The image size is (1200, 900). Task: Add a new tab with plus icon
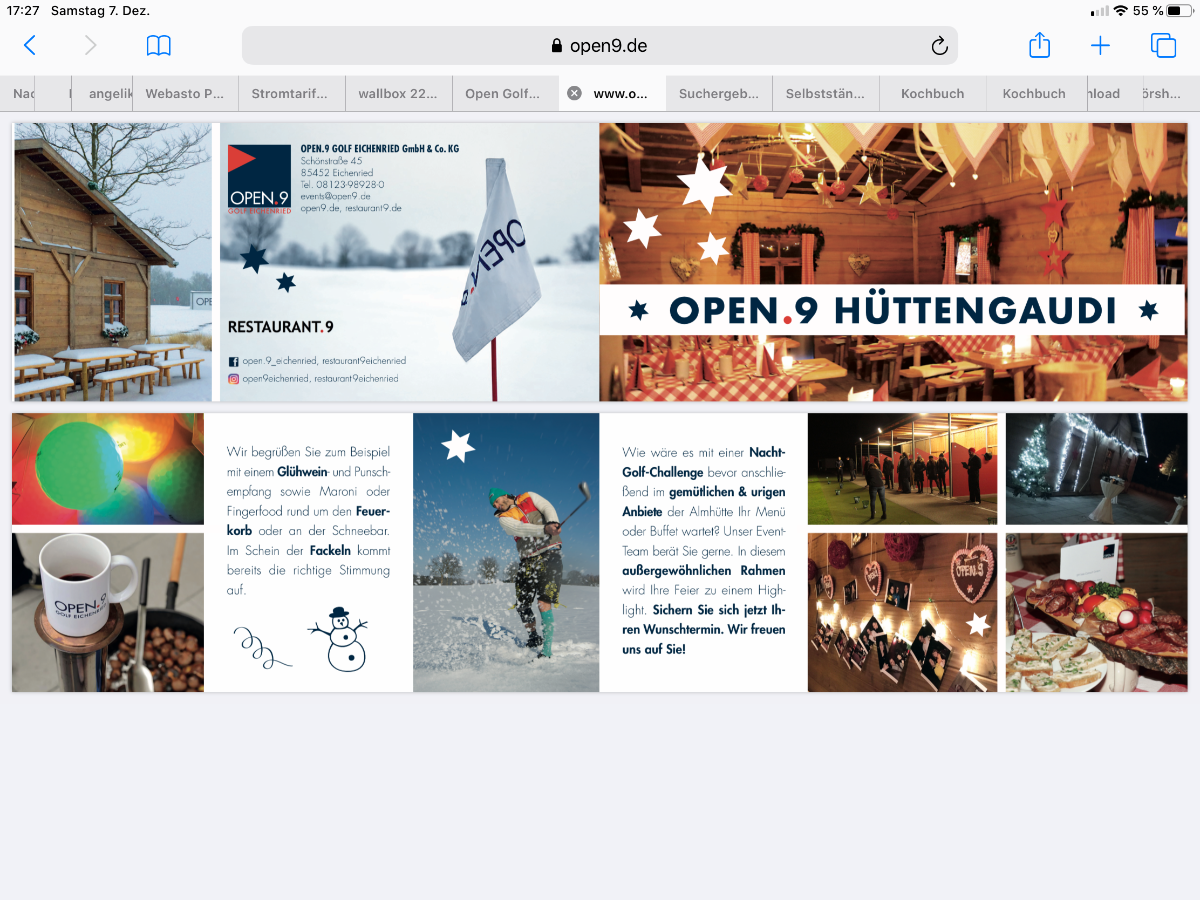tap(1100, 45)
